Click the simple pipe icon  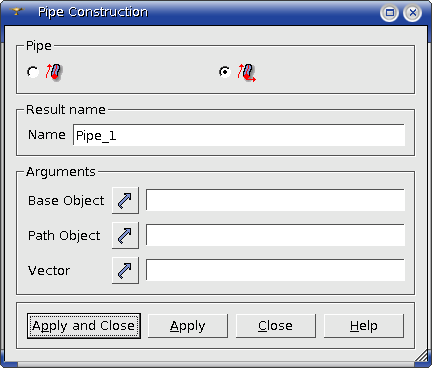pos(54,72)
